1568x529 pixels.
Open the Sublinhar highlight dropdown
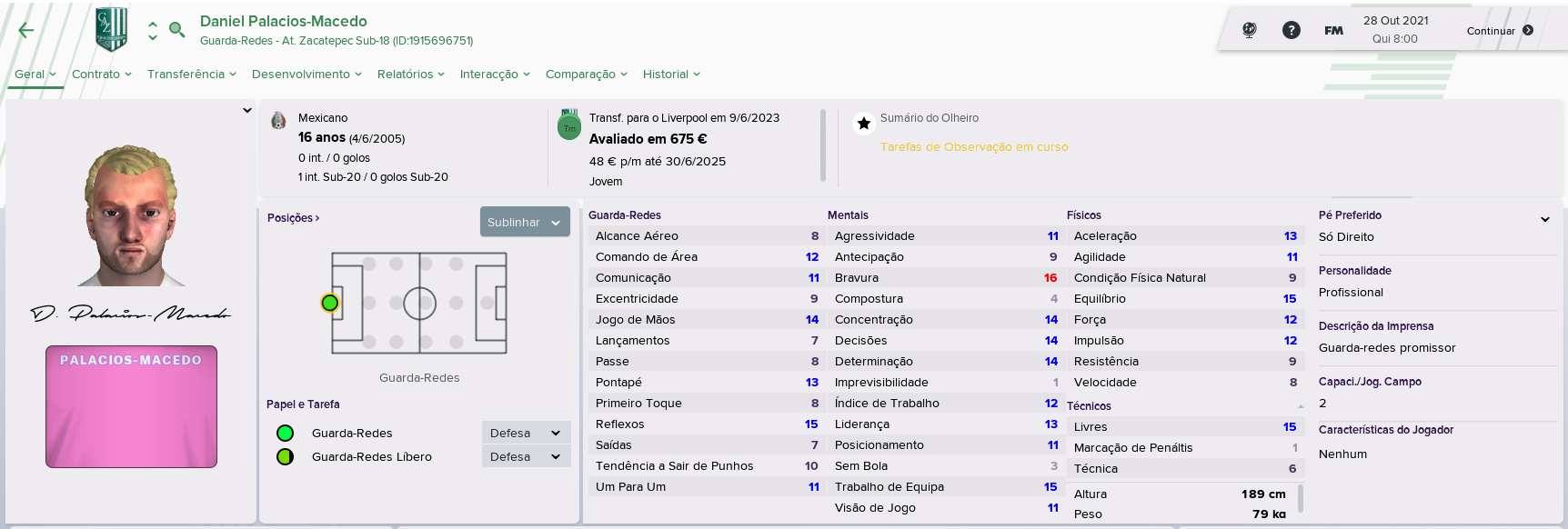point(525,222)
